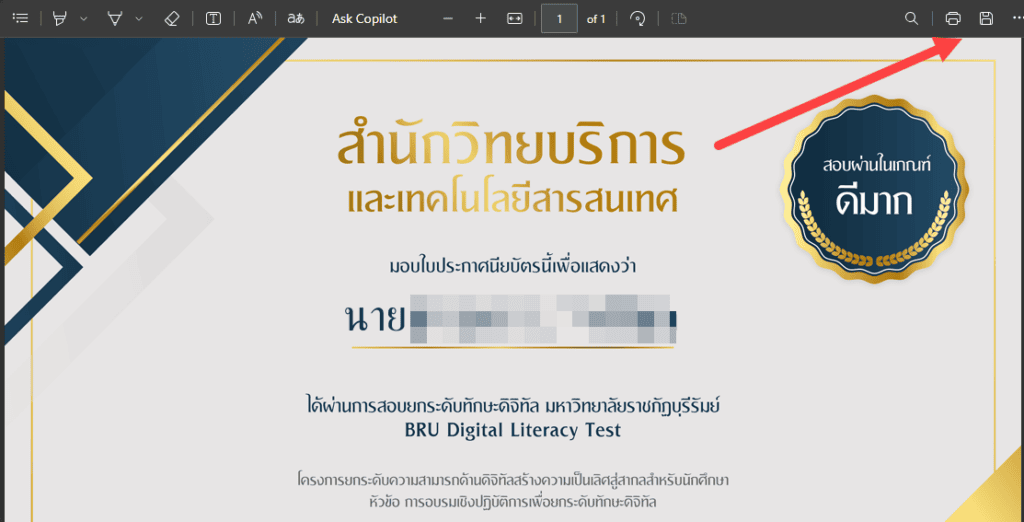
Task: Click the 'มอบใบประกาศนียบัตรนี้เพื่อแสดงว่า' line
Action: pyautogui.click(x=513, y=267)
